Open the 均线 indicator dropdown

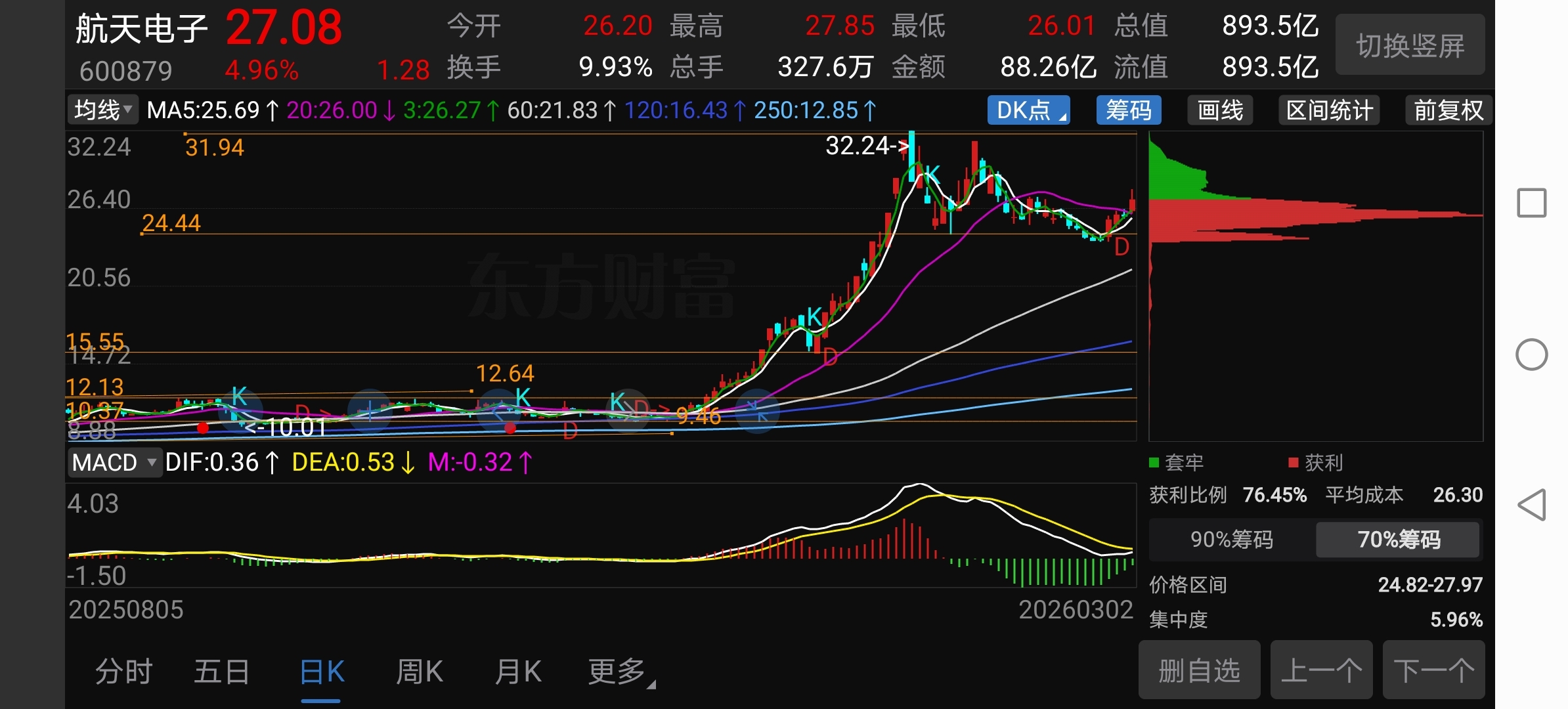103,110
